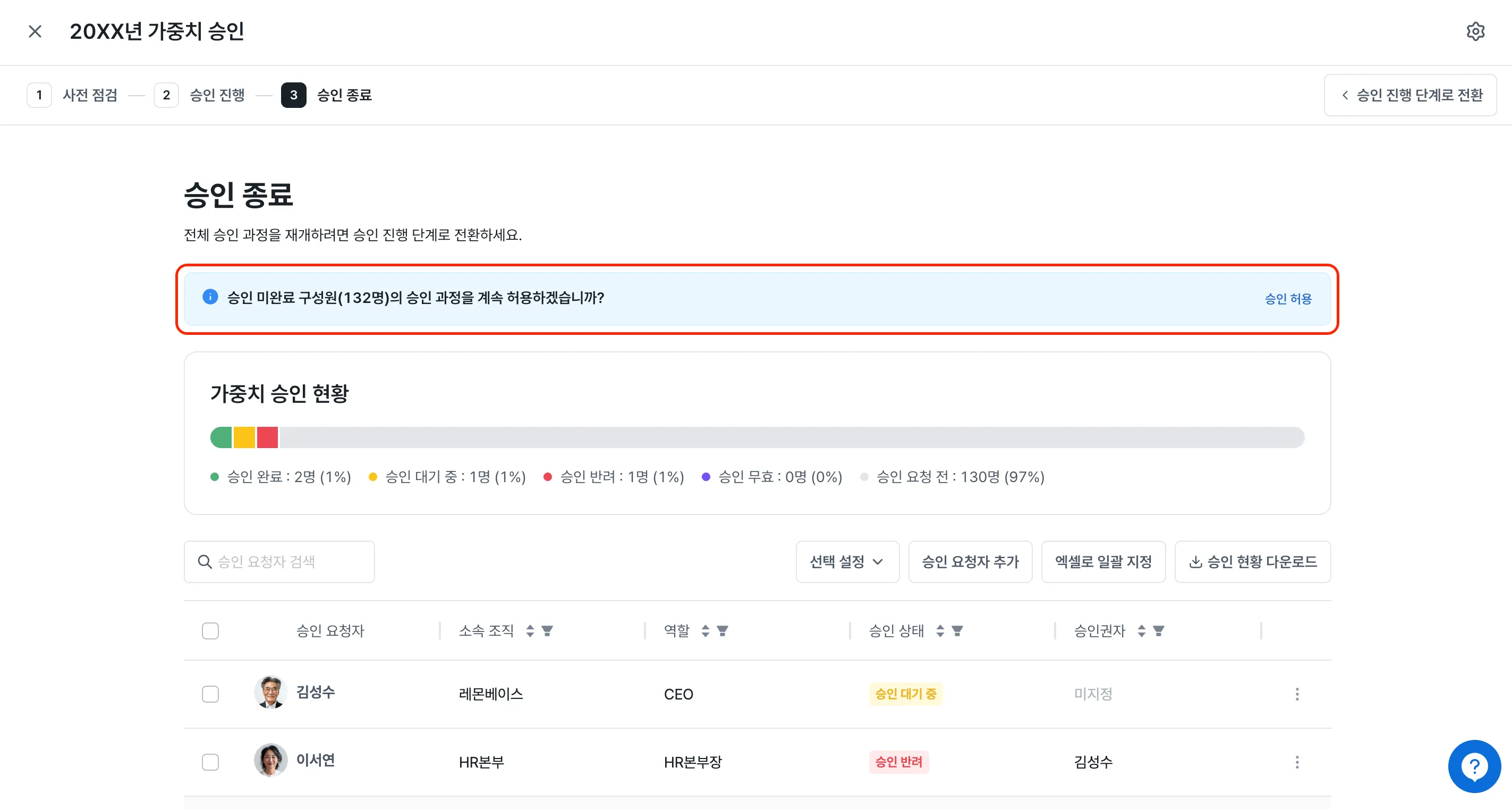Click the info icon in the blue banner

[210, 298]
